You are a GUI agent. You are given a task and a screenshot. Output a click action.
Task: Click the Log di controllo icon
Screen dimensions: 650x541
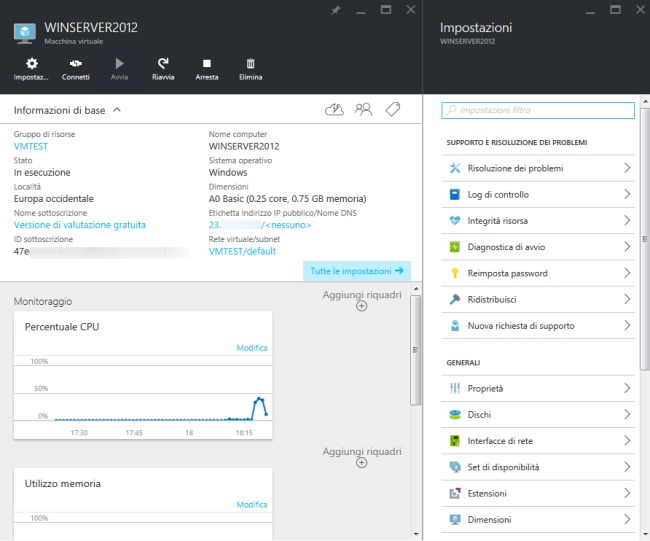(x=455, y=194)
